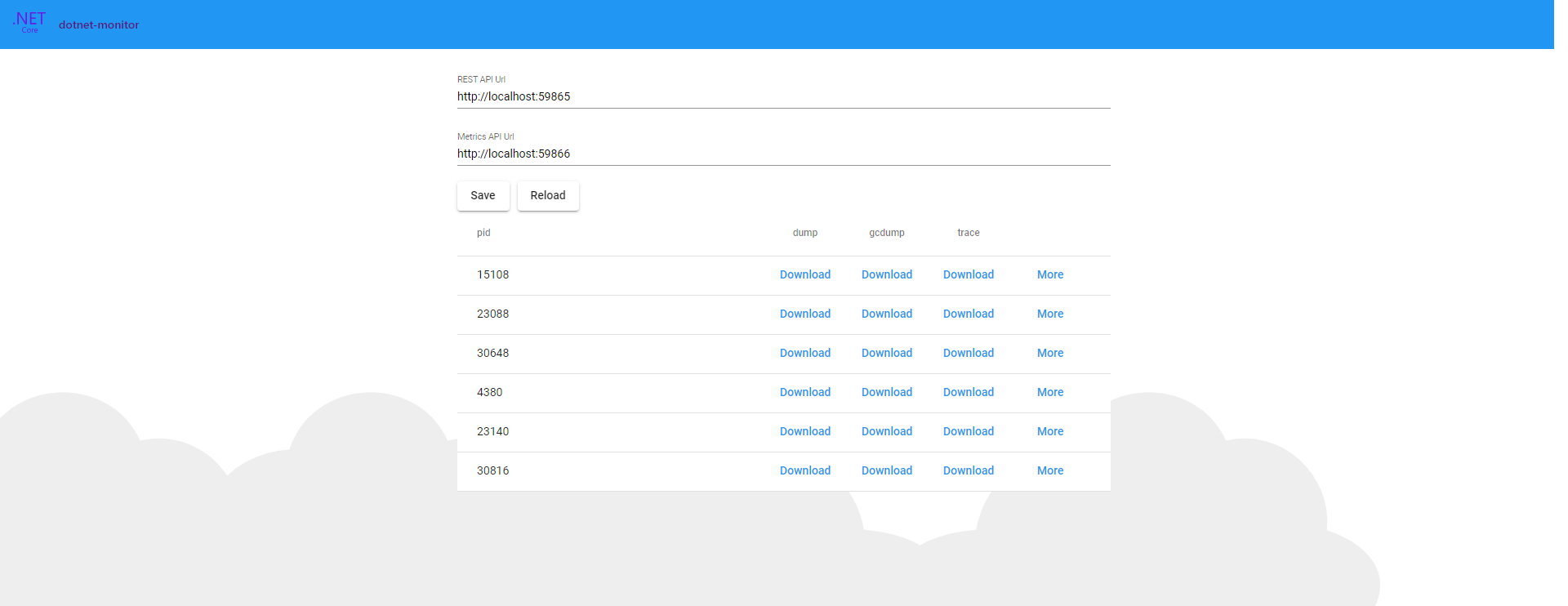This screenshot has width=1568, height=606.
Task: Download dump for pid 4380
Action: coord(805,393)
